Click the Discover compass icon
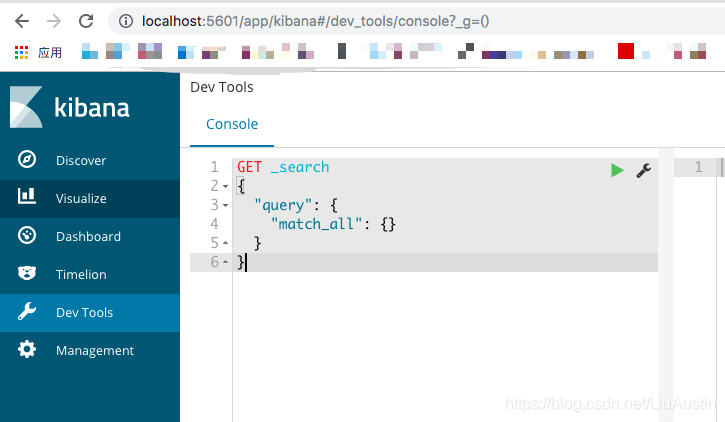The height and width of the screenshot is (422, 725). [27, 159]
